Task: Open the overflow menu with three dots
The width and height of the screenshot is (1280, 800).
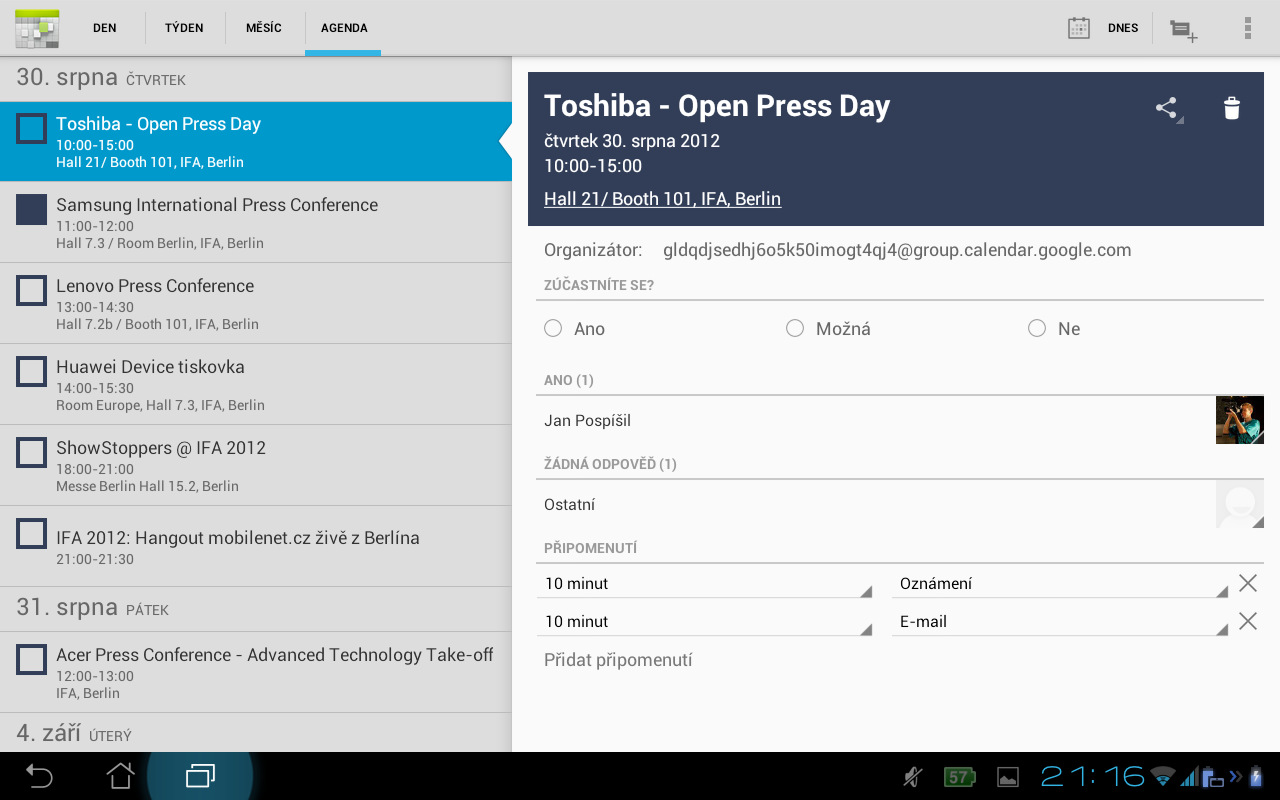Action: click(x=1247, y=28)
